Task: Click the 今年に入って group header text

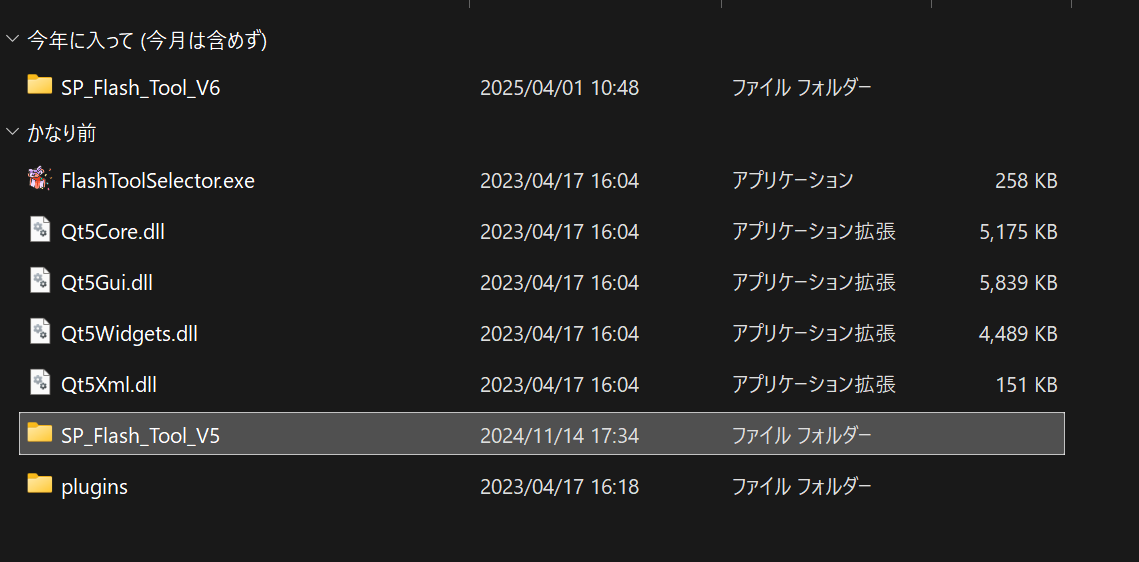Action: (147, 41)
